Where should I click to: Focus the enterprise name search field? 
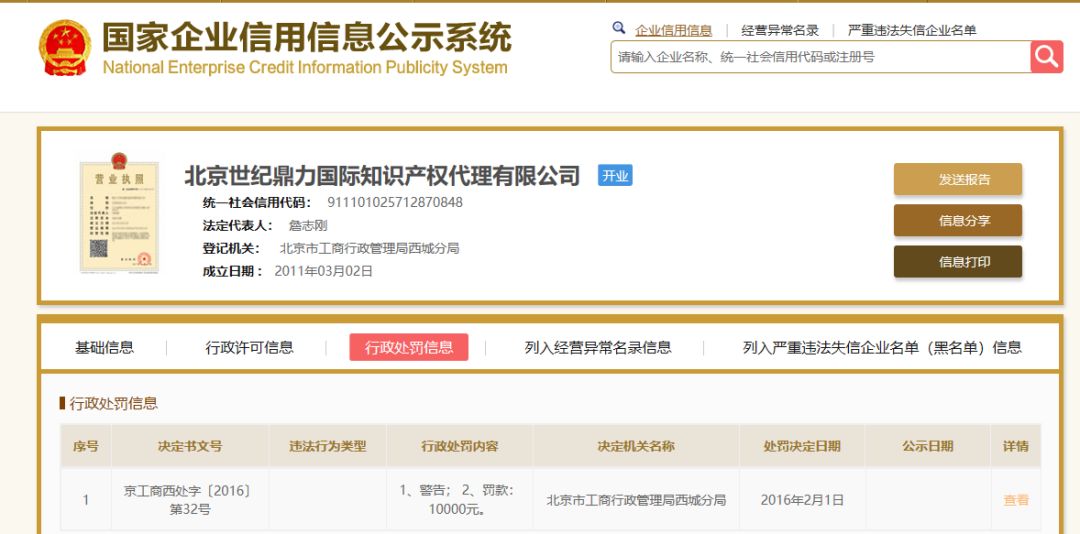(820, 57)
